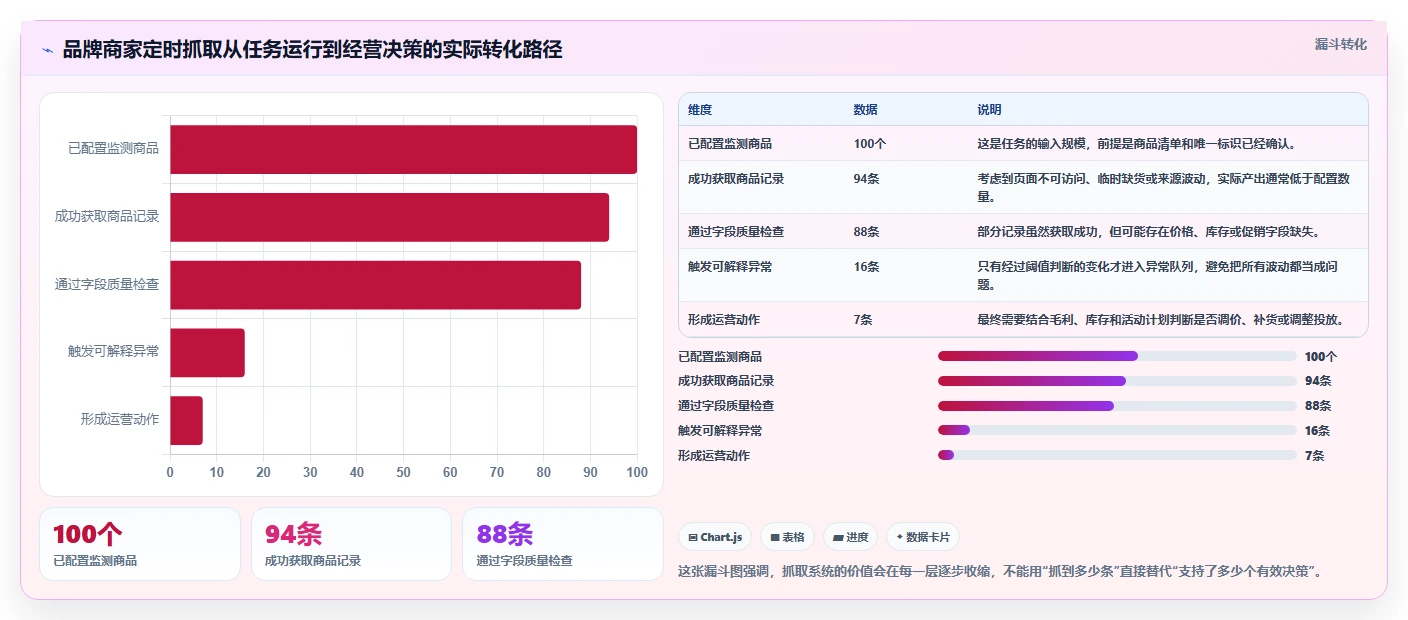The height and width of the screenshot is (620, 1408).
Task: Click the 通过字段质量检查 progress bar
Action: (x=1117, y=406)
